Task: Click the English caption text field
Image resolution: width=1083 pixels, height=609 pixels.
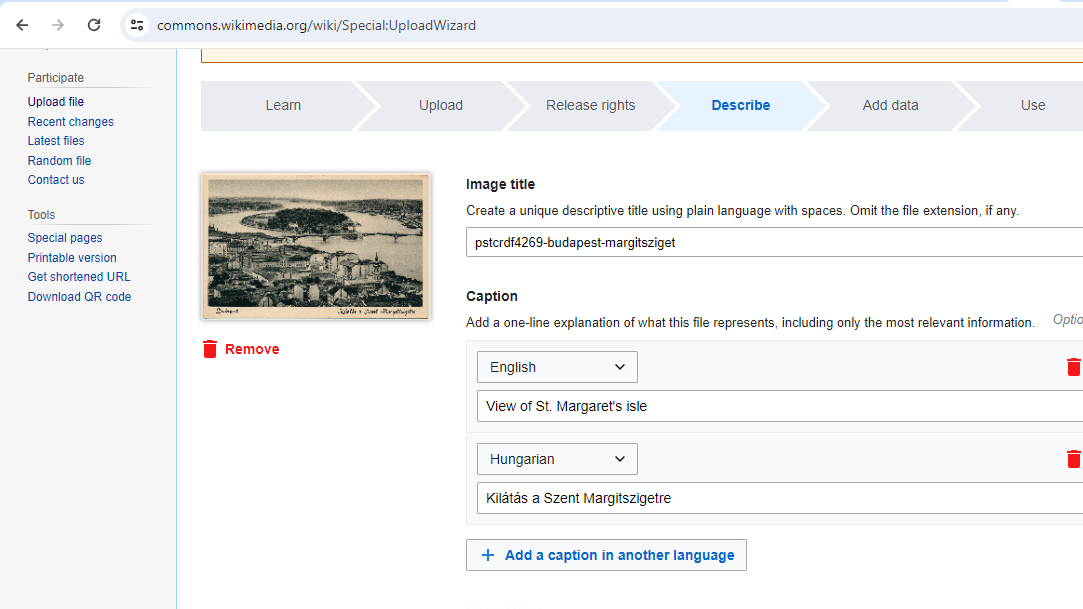Action: click(780, 406)
